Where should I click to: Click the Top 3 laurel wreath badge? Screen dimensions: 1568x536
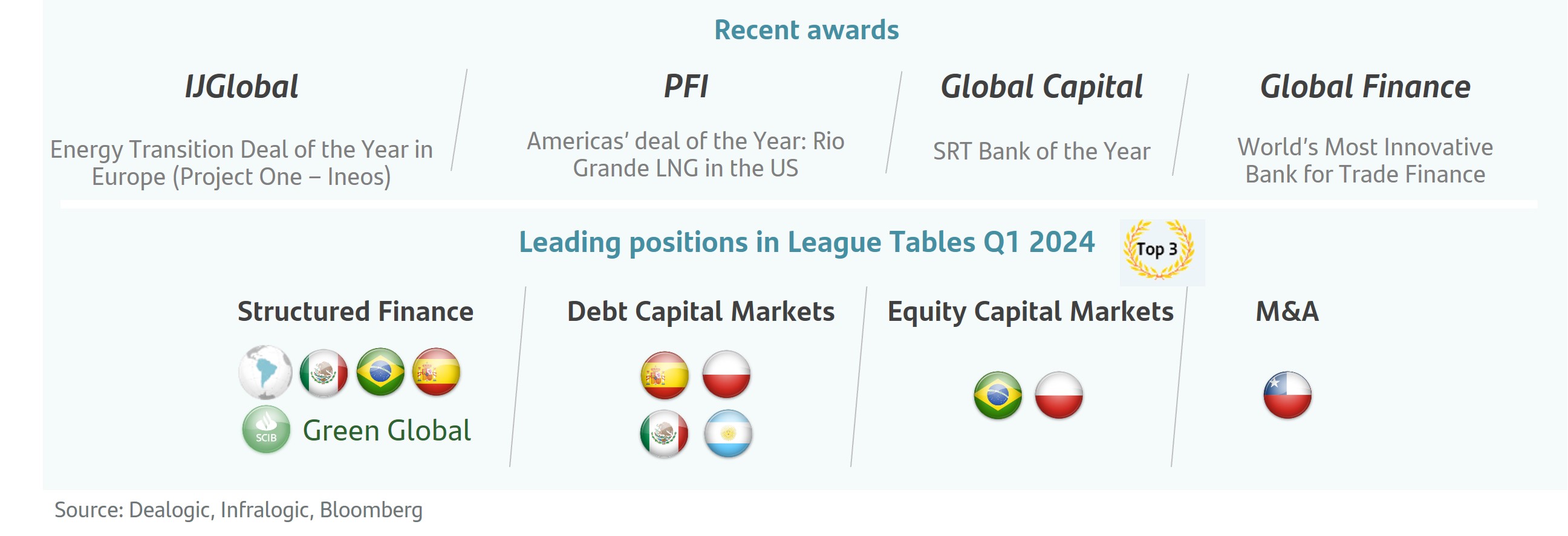coord(1160,250)
